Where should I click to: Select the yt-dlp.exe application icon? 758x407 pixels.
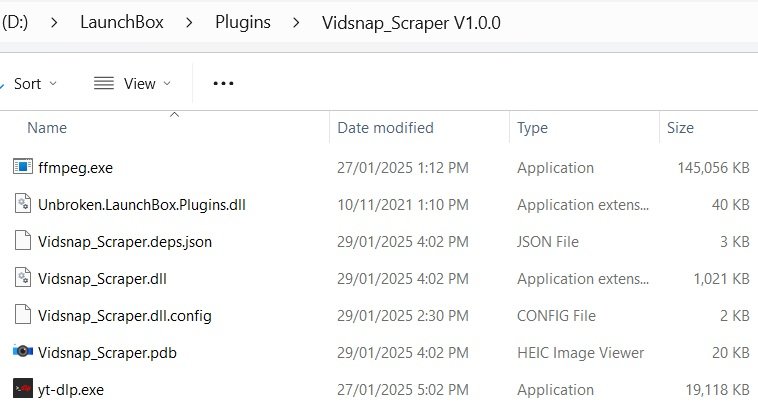[x=23, y=389]
